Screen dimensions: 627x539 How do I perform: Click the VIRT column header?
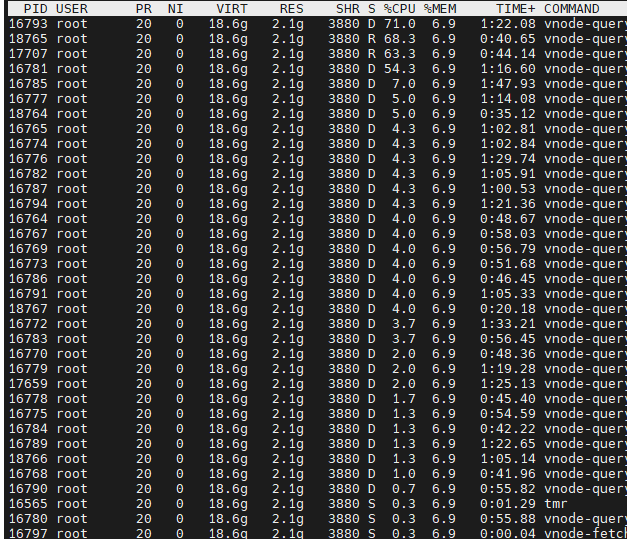pyautogui.click(x=232, y=8)
